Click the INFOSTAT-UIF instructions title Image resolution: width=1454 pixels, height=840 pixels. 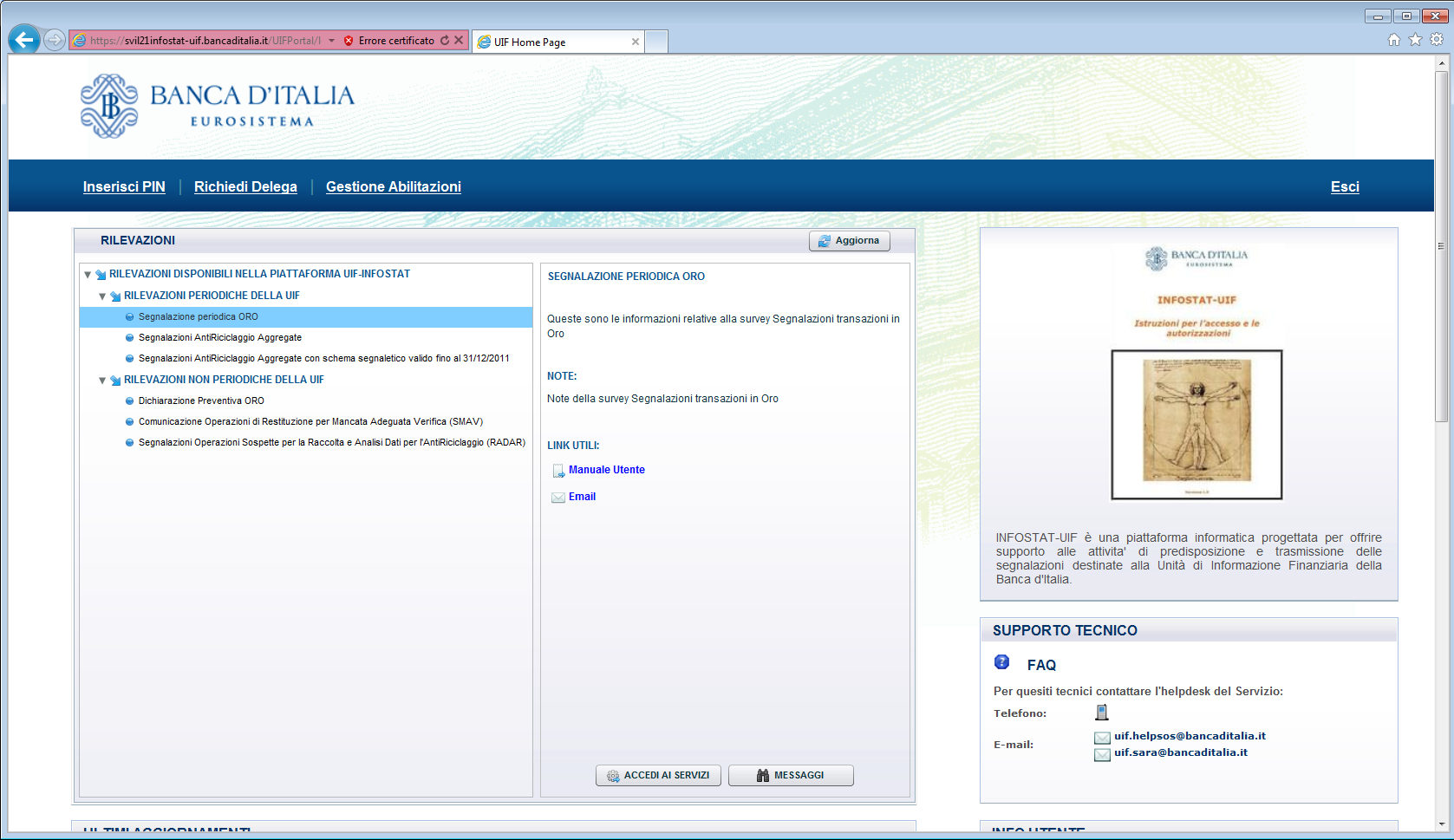1196,300
